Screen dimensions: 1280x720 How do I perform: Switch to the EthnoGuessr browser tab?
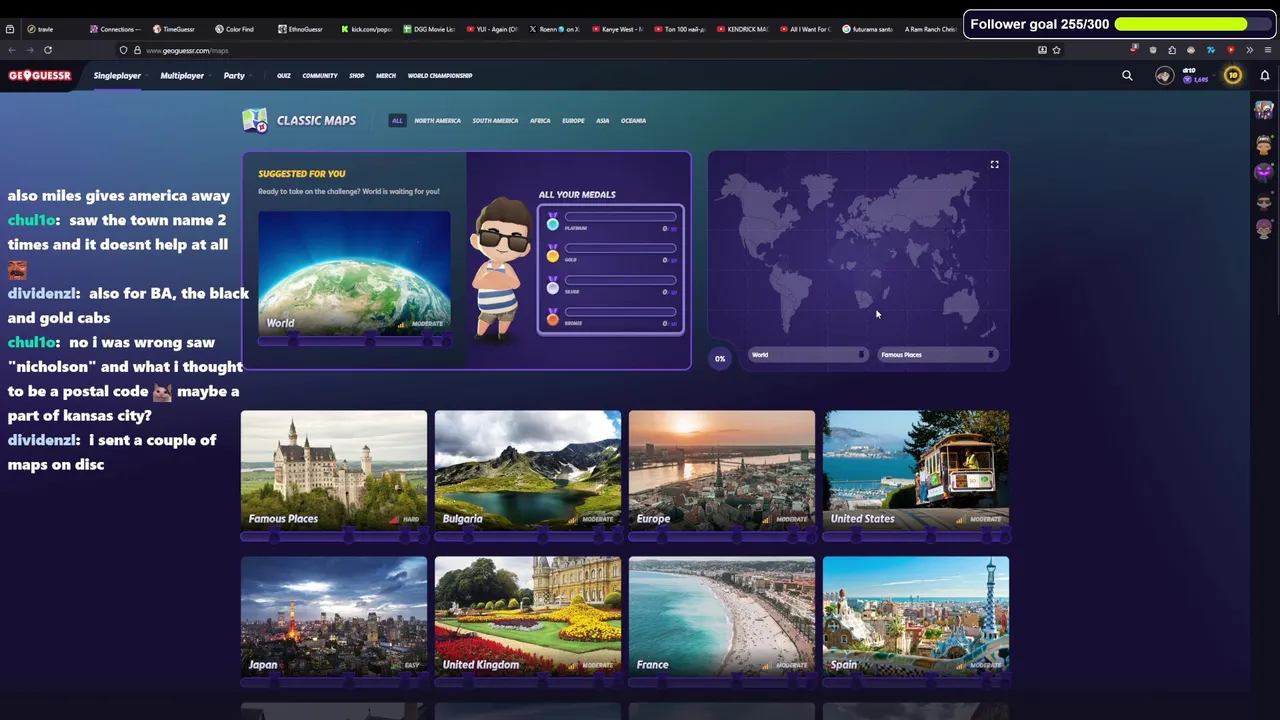[300, 29]
